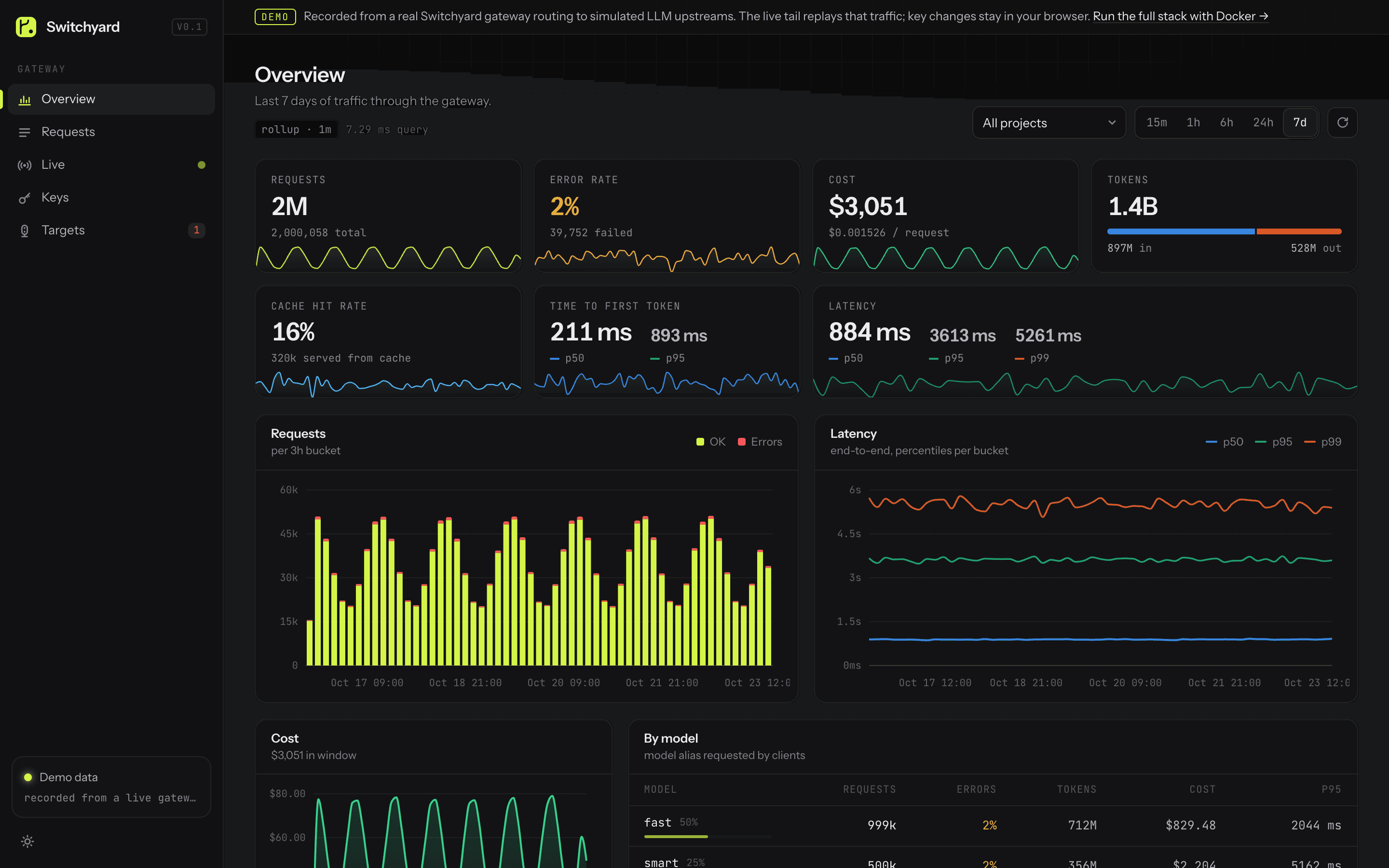Refresh the overview data
Viewport: 1389px width, 868px height.
1343,122
